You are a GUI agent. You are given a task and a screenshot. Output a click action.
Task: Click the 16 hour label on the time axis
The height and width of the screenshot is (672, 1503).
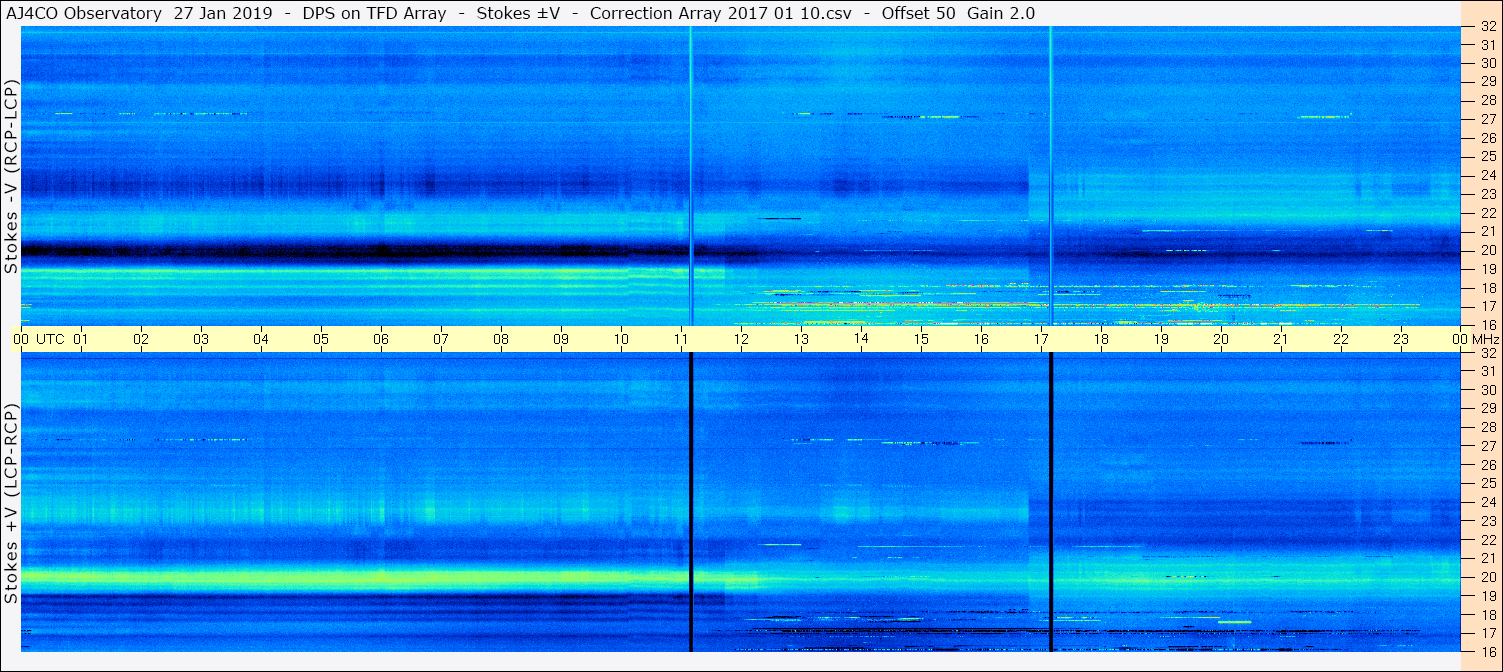(982, 339)
